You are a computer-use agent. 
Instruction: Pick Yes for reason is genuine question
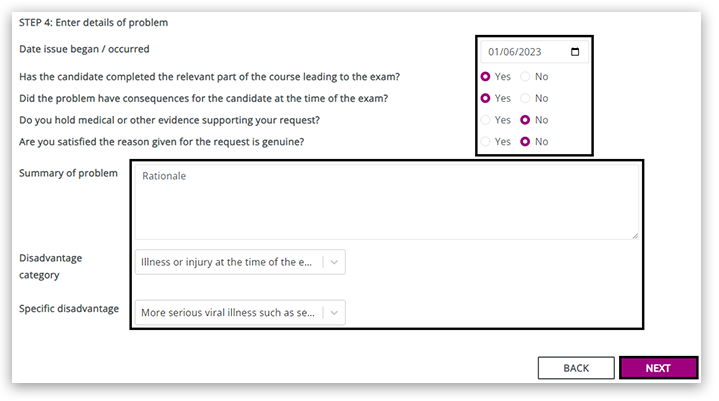tap(486, 142)
